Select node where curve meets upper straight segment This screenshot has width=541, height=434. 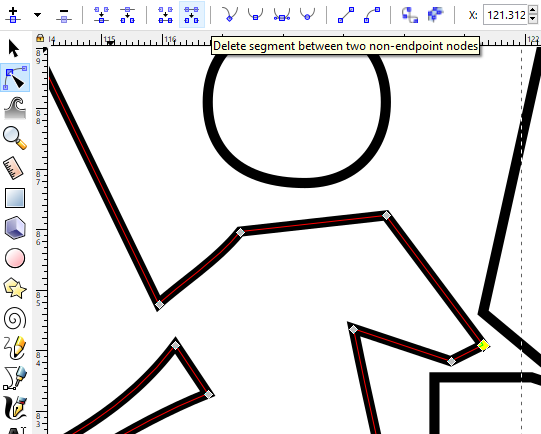pyautogui.click(x=240, y=233)
